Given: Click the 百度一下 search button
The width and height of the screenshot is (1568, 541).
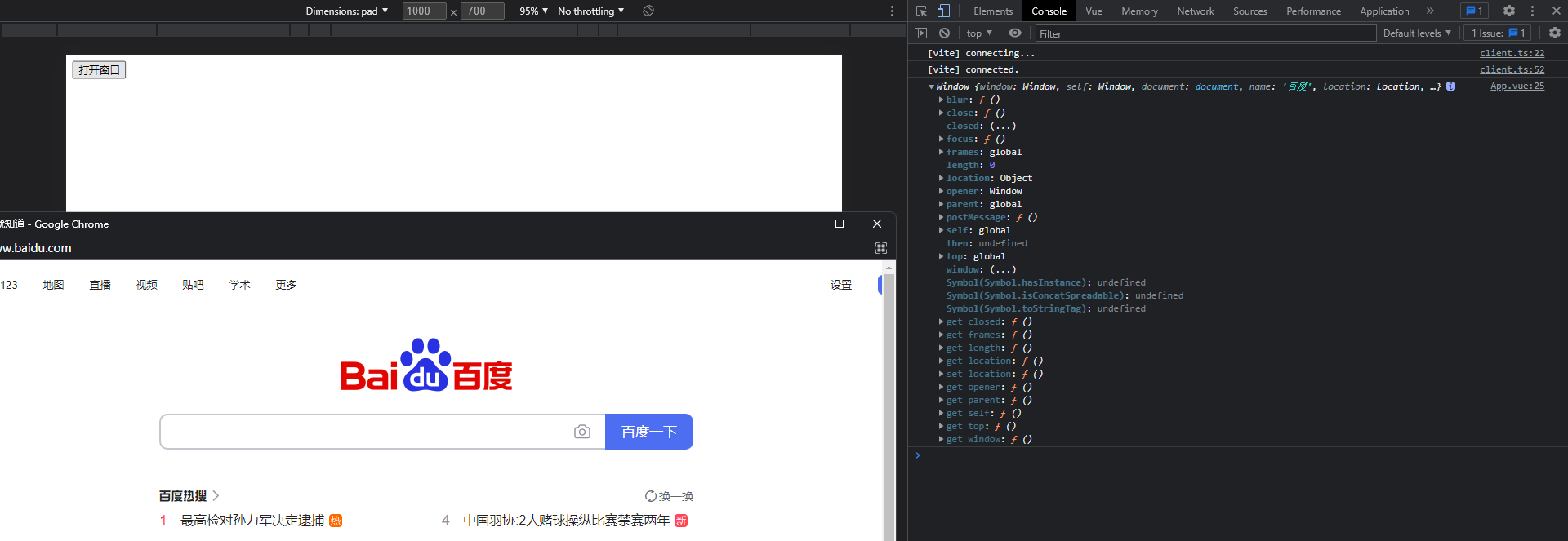Looking at the screenshot, I should click(x=649, y=432).
